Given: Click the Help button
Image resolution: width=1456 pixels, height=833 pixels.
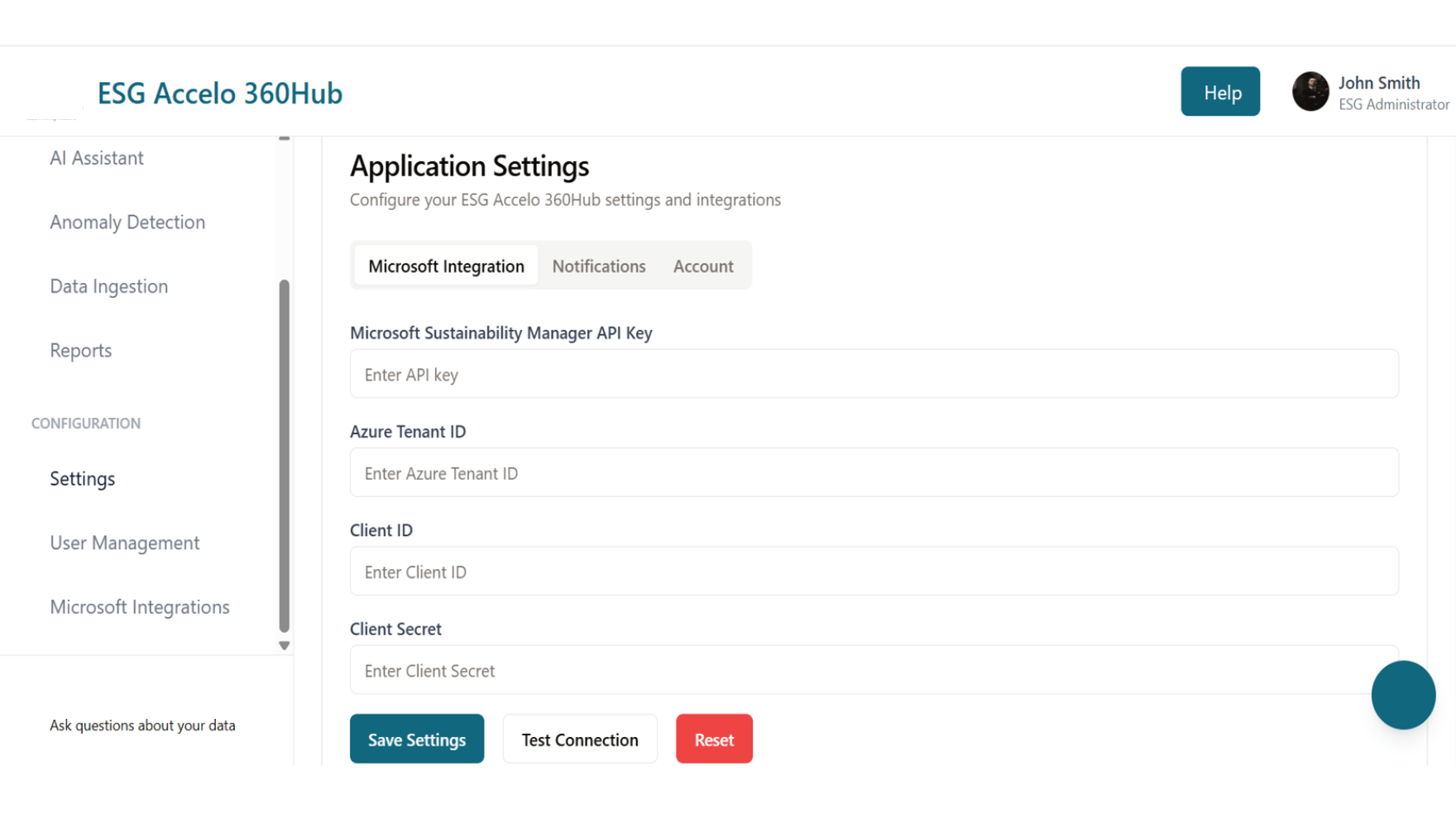Looking at the screenshot, I should [1220, 92].
